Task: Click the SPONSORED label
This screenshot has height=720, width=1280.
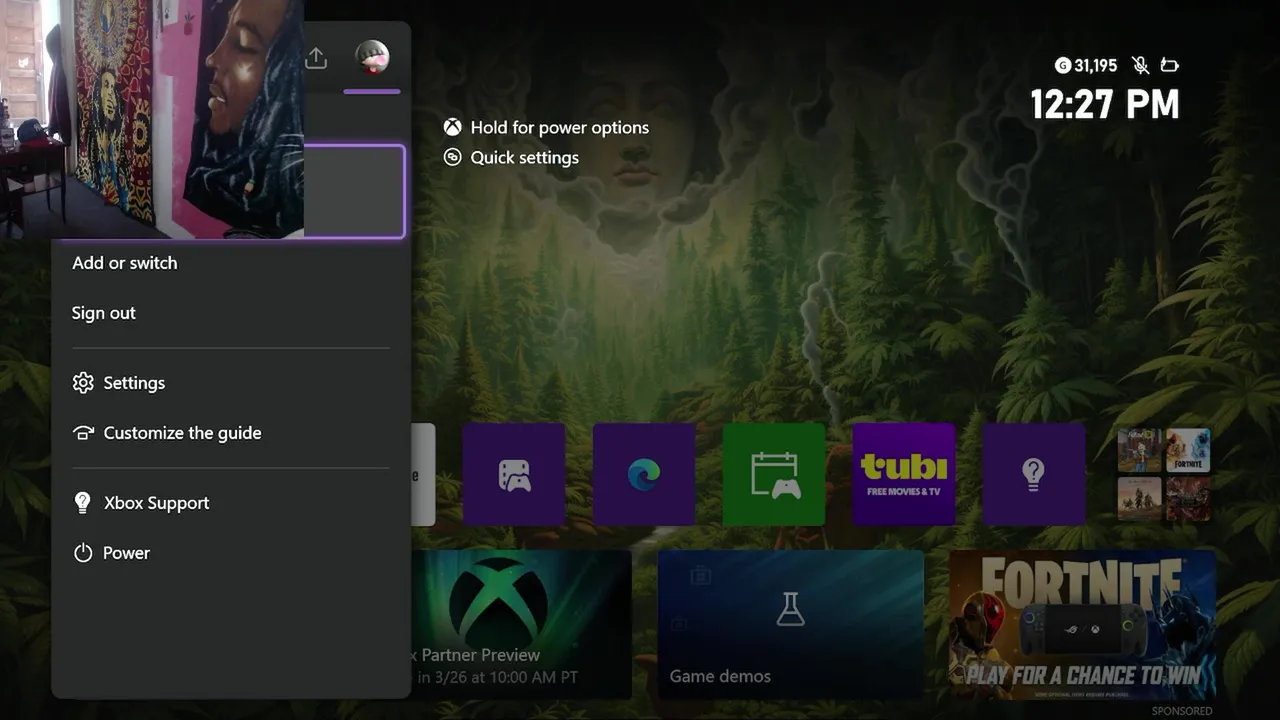Action: coord(1182,711)
